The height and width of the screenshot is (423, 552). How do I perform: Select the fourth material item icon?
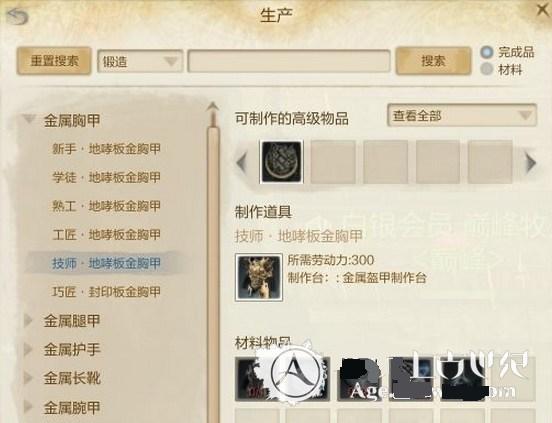(x=411, y=379)
